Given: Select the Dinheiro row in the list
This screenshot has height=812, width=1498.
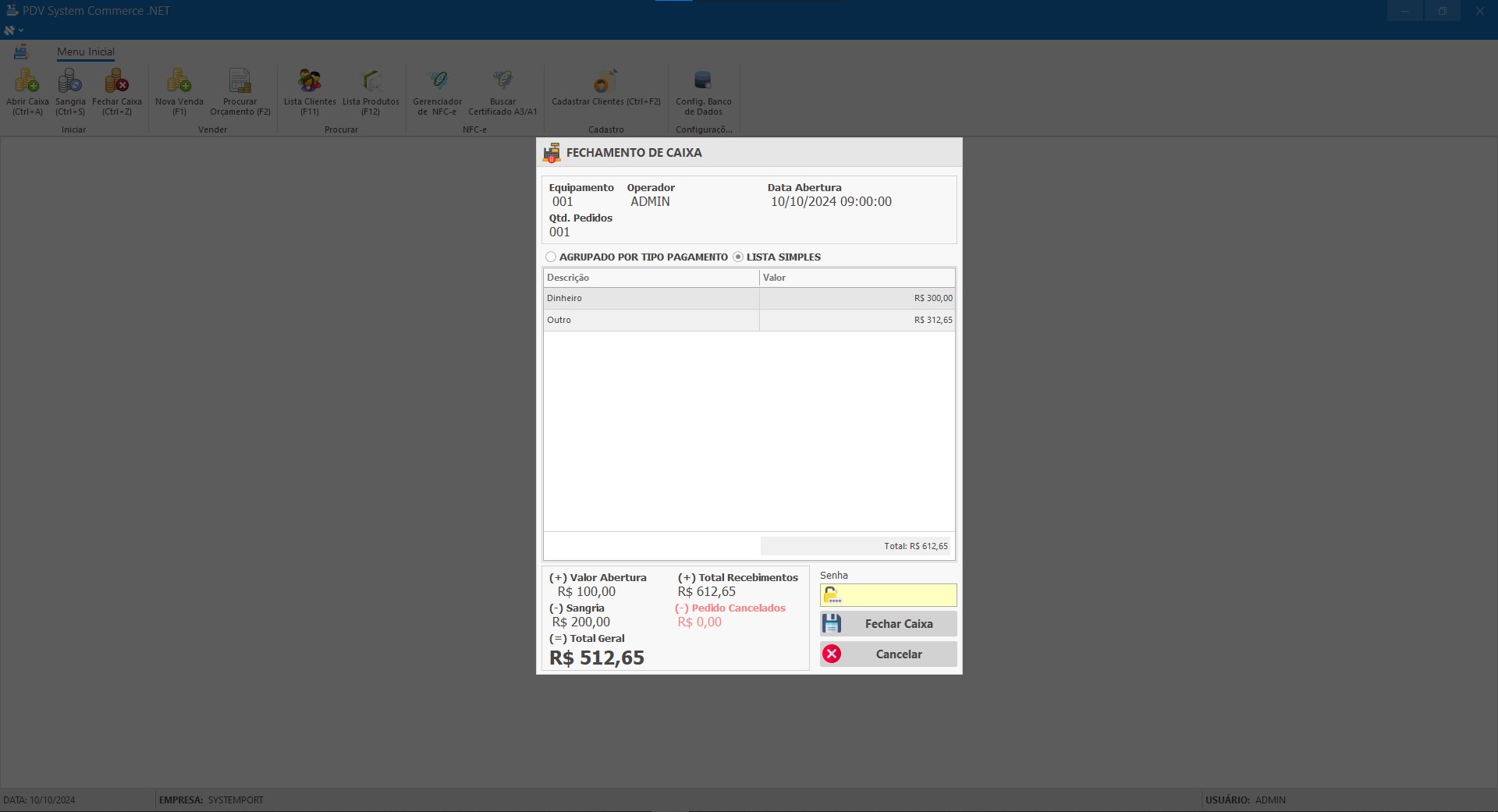Looking at the screenshot, I should tap(651, 298).
